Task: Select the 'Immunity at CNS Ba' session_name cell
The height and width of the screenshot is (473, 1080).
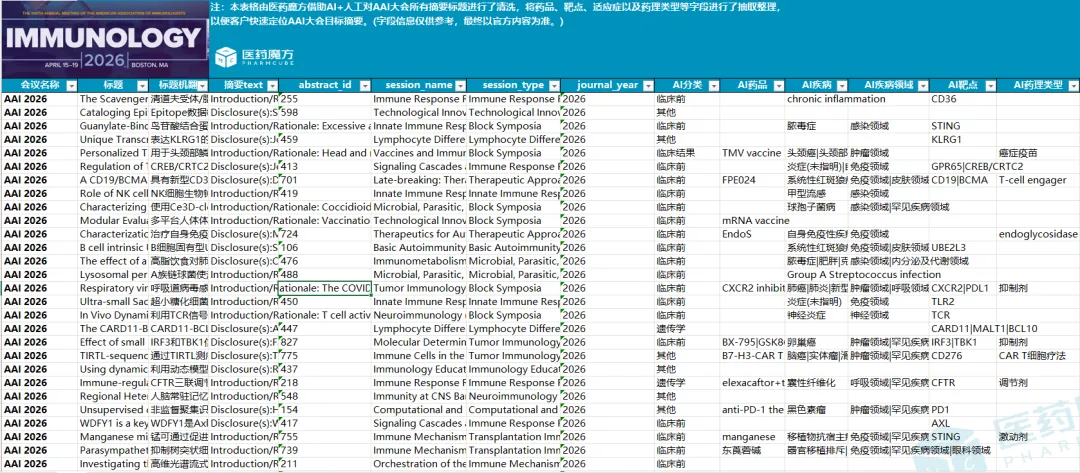Action: [419, 396]
